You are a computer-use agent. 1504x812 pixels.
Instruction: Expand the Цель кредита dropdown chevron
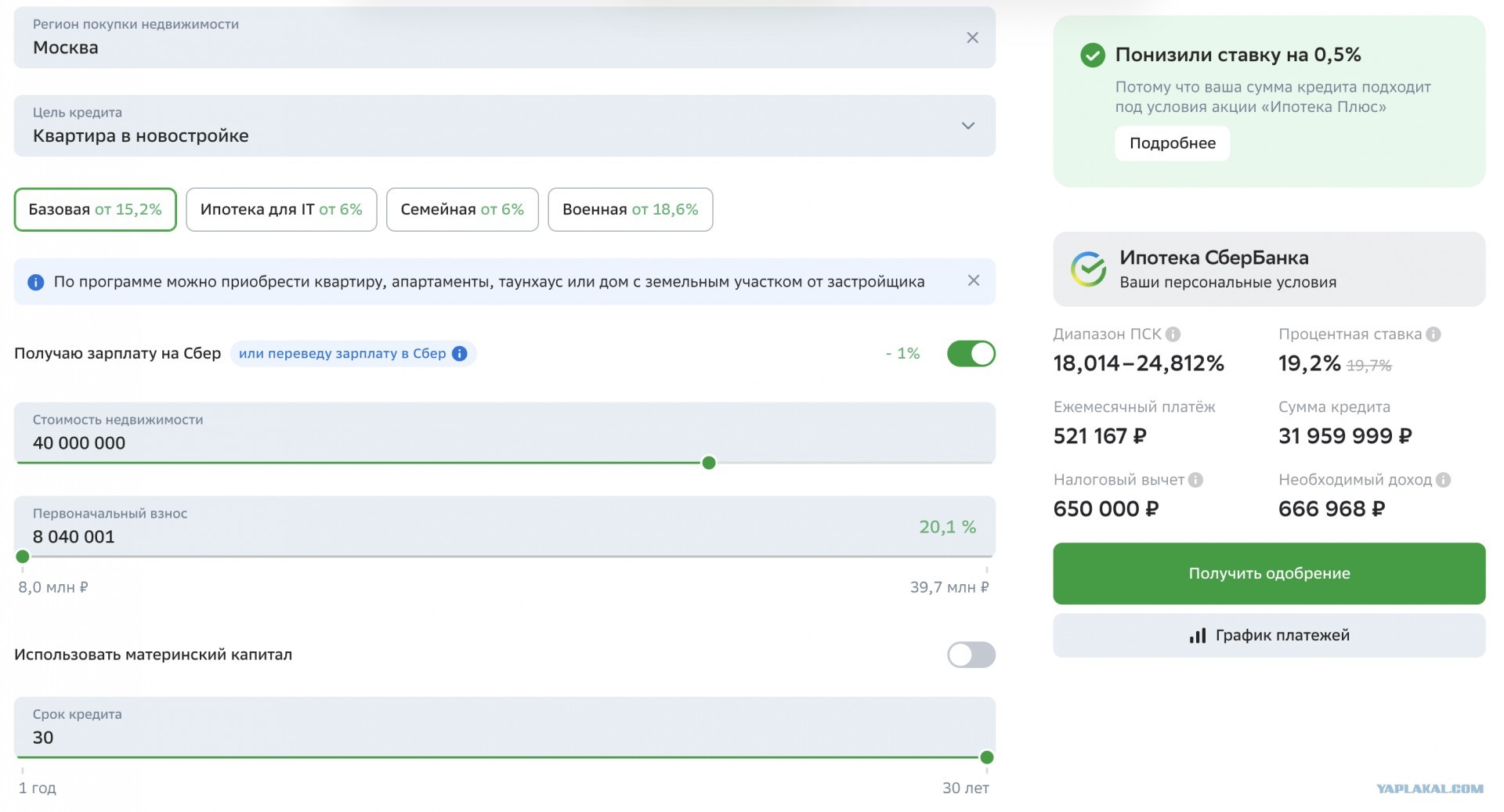click(x=968, y=126)
